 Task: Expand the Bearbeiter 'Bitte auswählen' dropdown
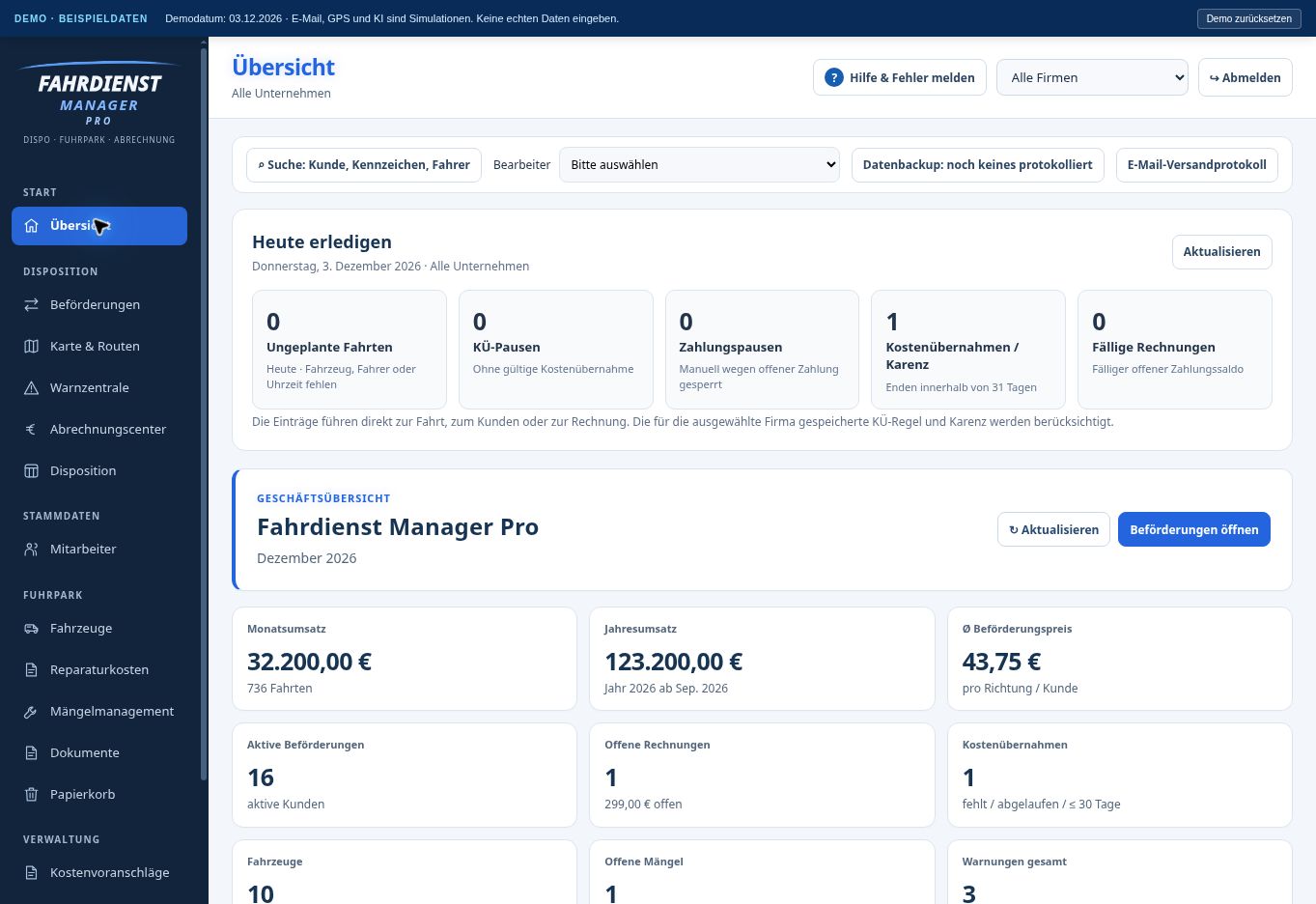[x=699, y=165]
